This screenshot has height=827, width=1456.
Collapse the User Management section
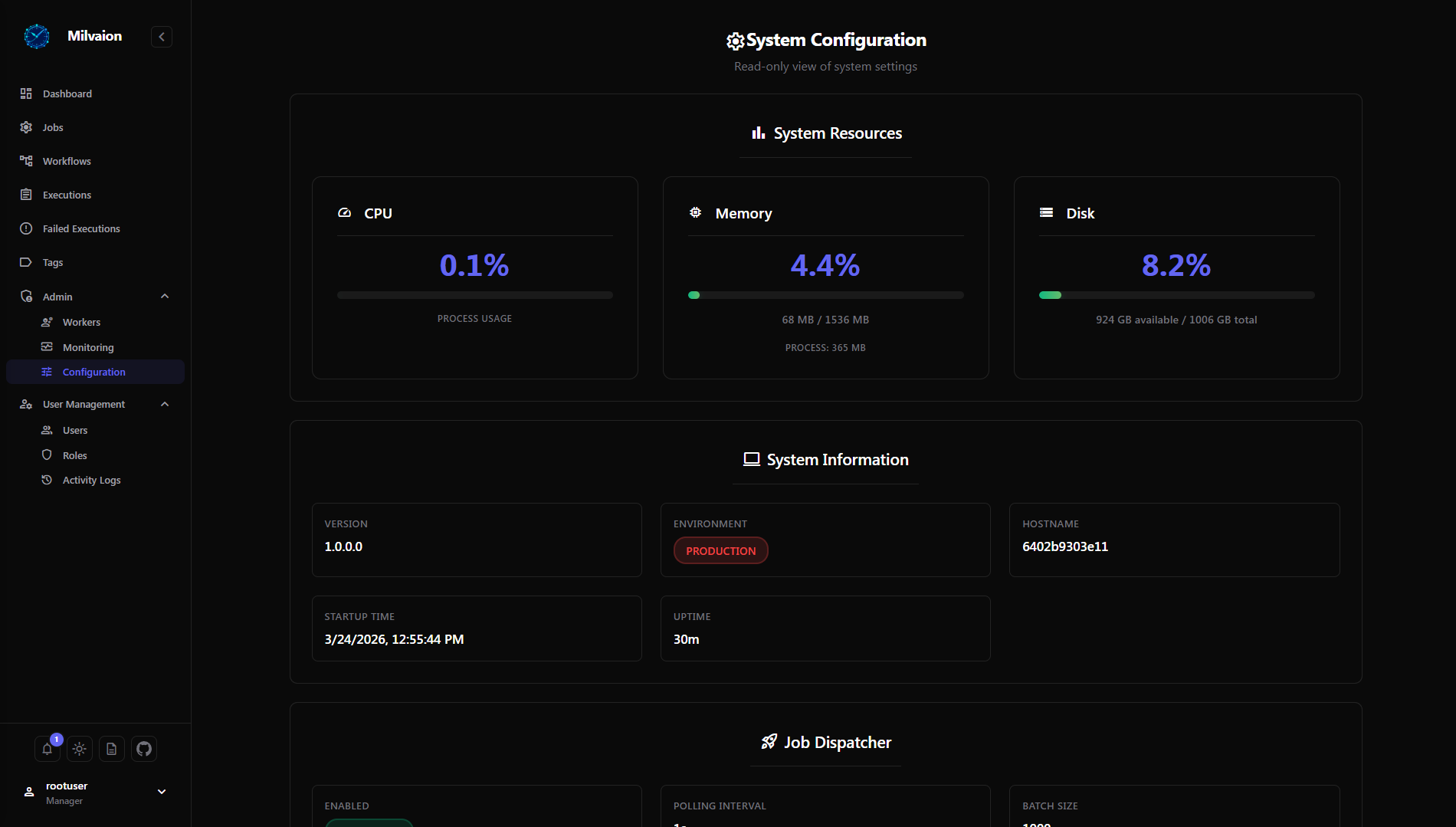coord(165,404)
